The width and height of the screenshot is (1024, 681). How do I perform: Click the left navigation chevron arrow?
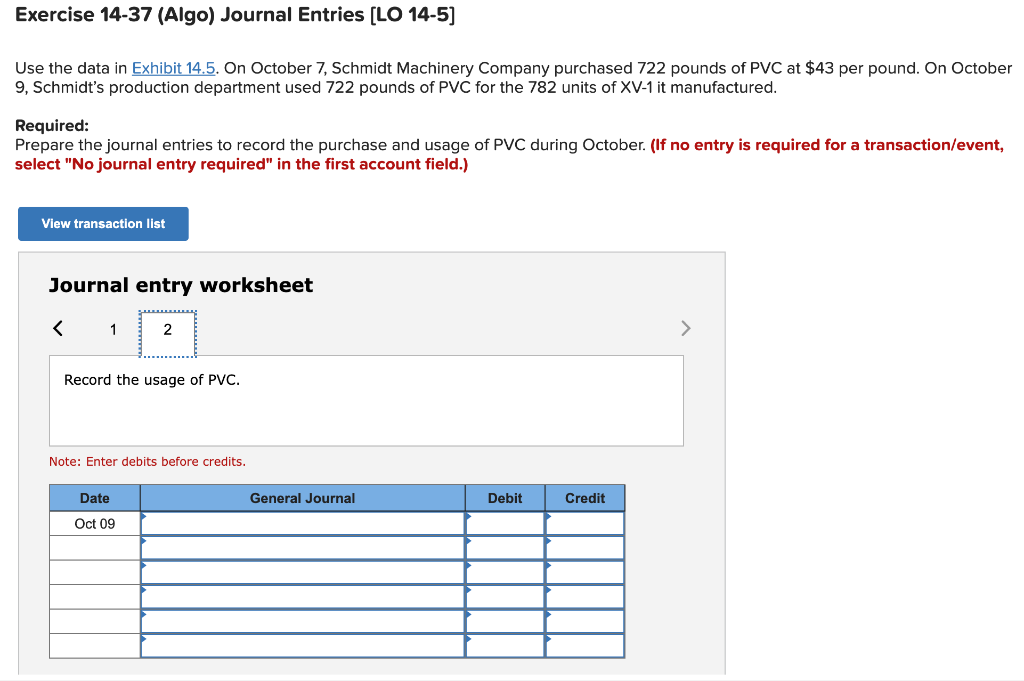(57, 328)
